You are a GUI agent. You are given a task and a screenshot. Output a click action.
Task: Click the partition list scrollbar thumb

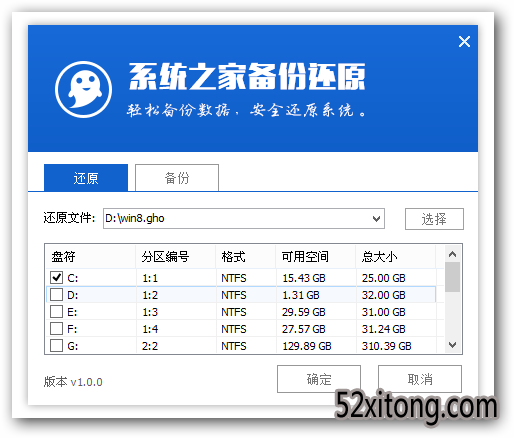452,277
